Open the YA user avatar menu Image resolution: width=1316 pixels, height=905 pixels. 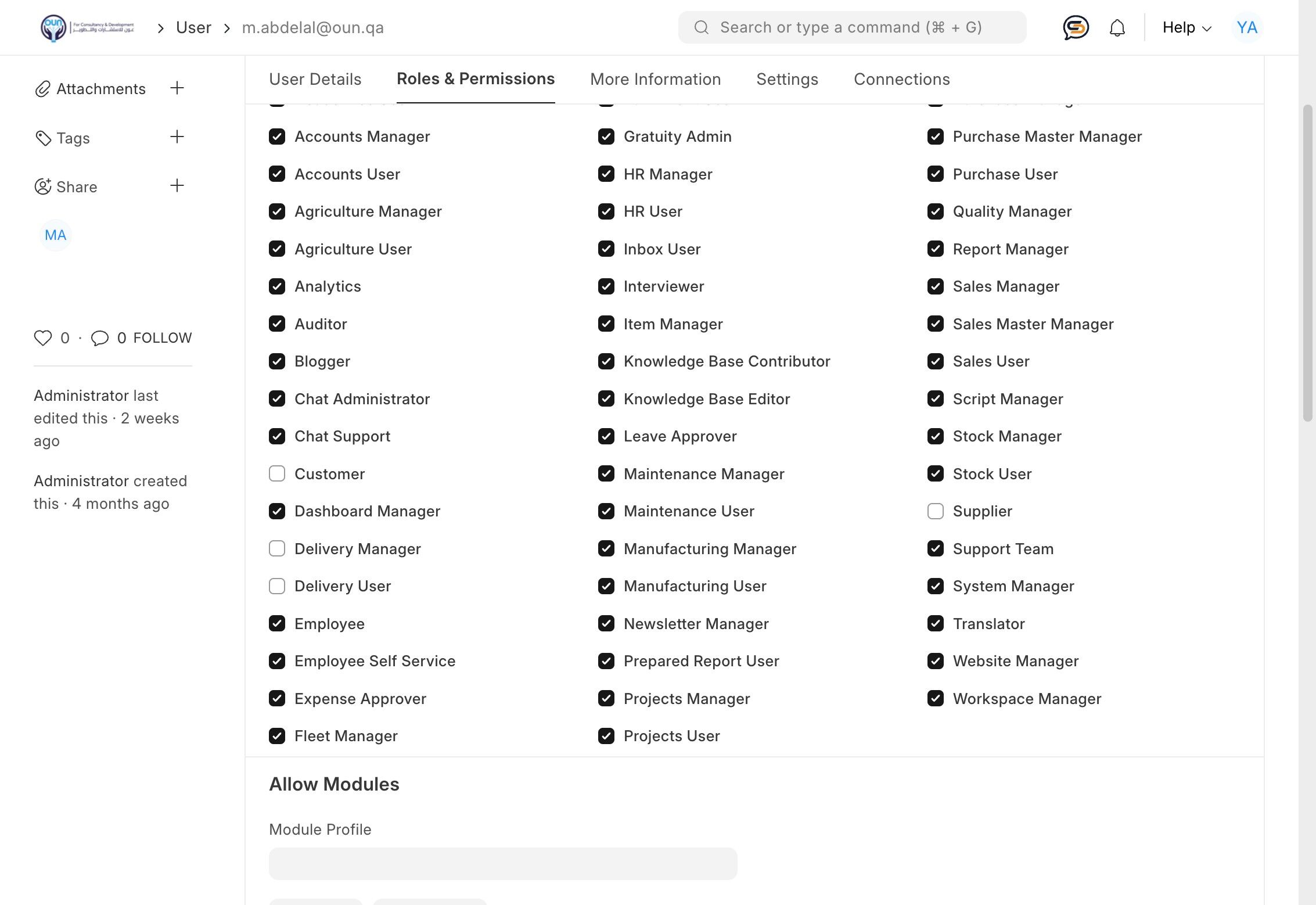pos(1246,27)
